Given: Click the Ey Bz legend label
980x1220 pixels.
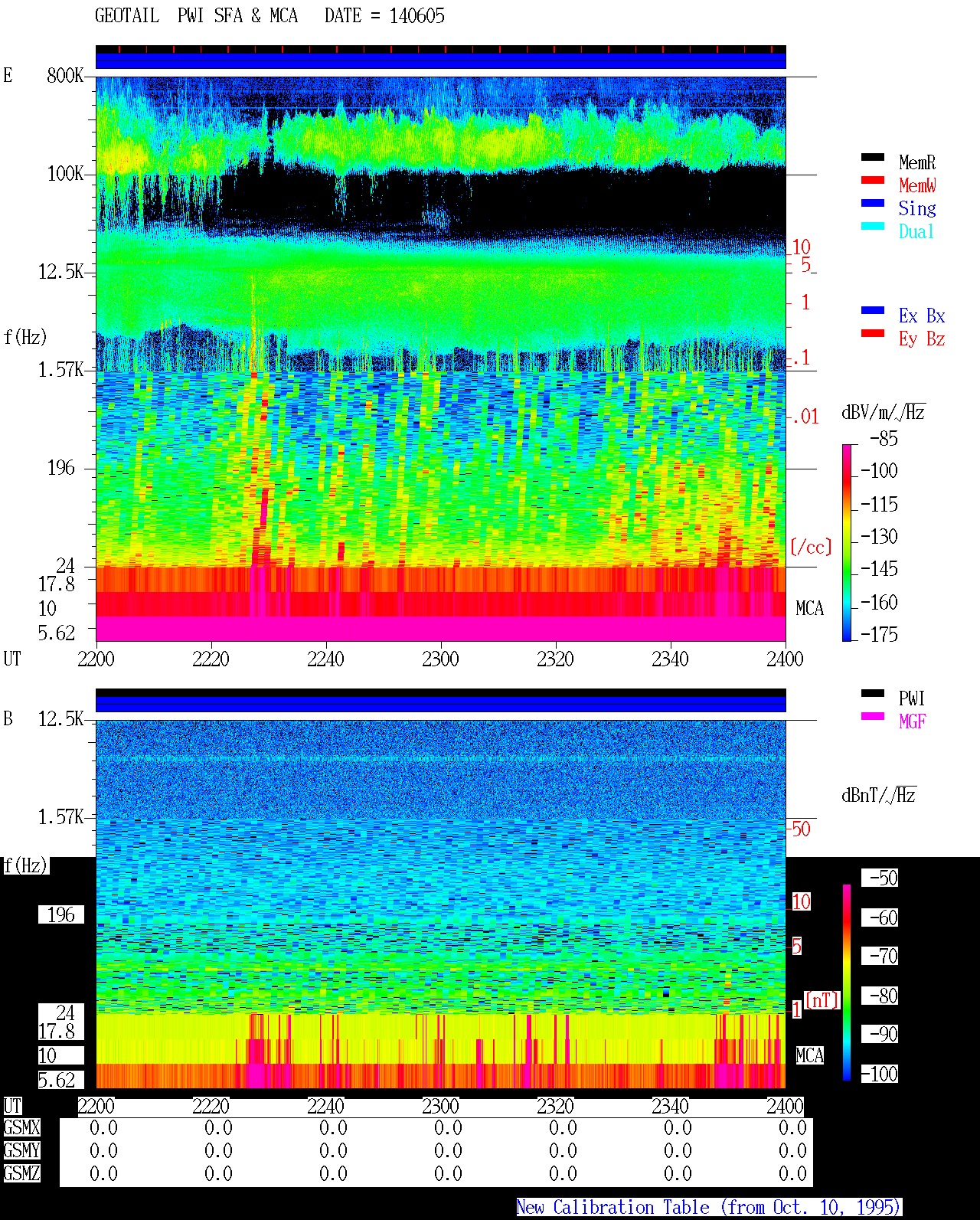Looking at the screenshot, I should point(922,339).
